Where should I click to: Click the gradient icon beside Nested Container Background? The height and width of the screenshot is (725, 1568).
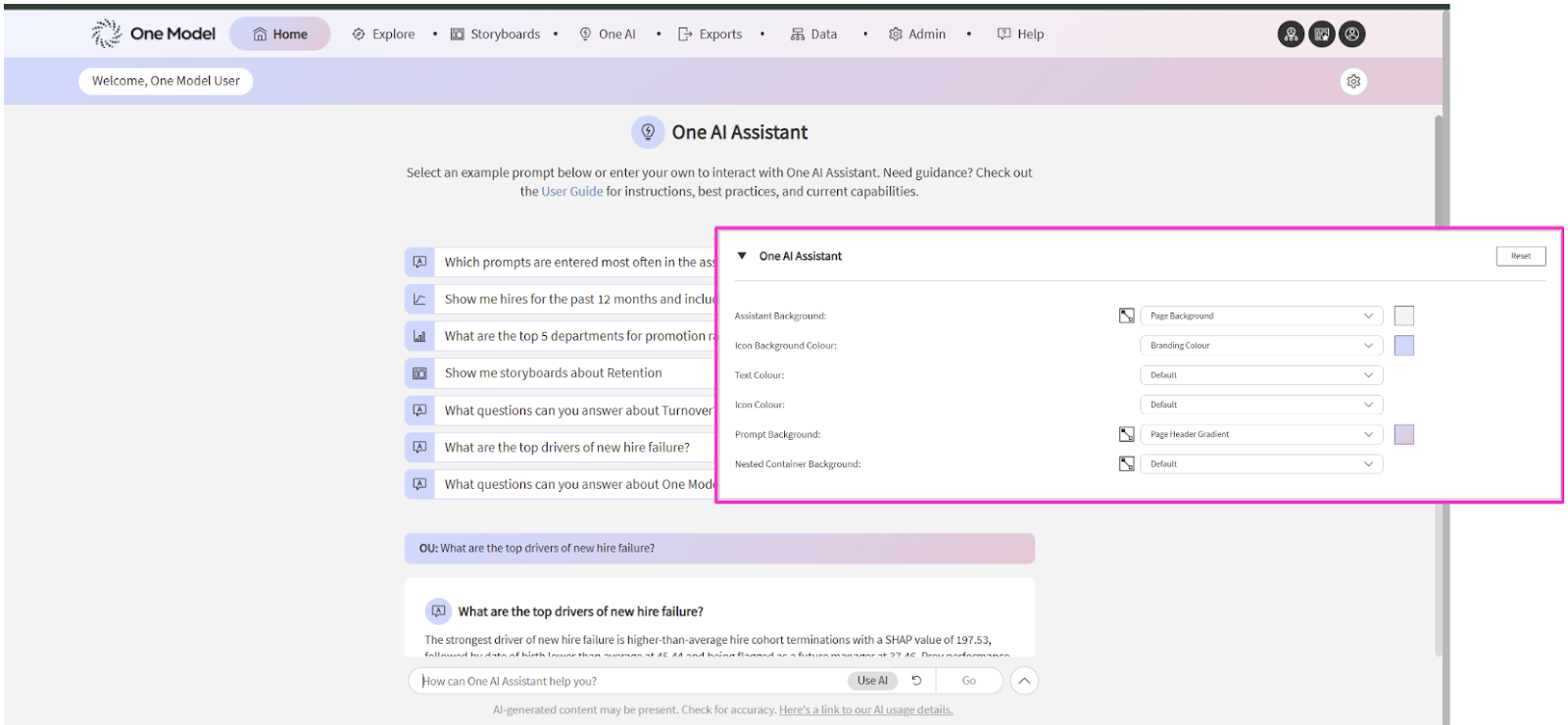click(x=1127, y=463)
